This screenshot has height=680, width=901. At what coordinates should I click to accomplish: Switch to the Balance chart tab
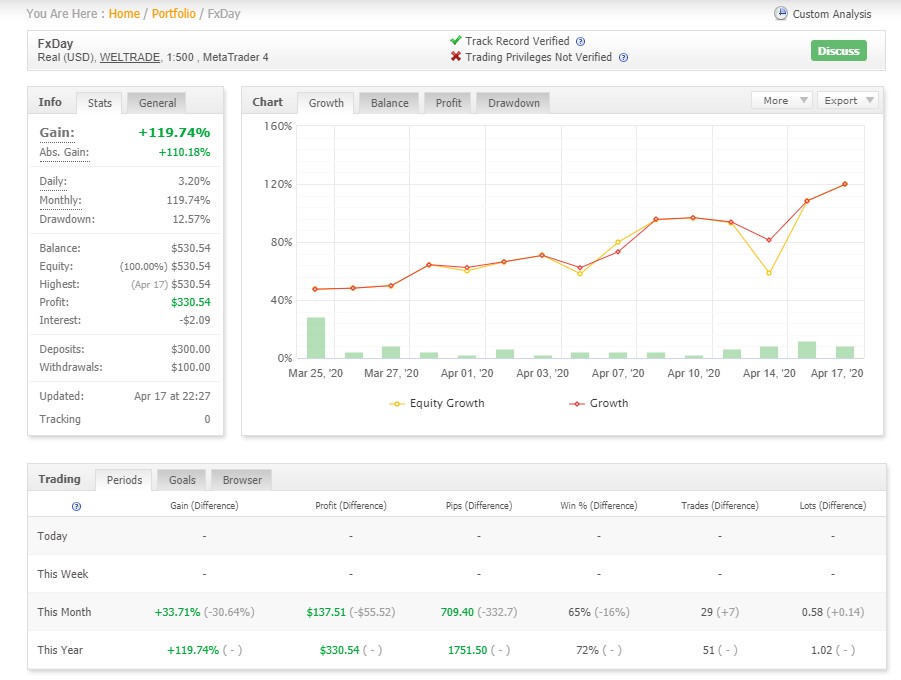(x=389, y=103)
